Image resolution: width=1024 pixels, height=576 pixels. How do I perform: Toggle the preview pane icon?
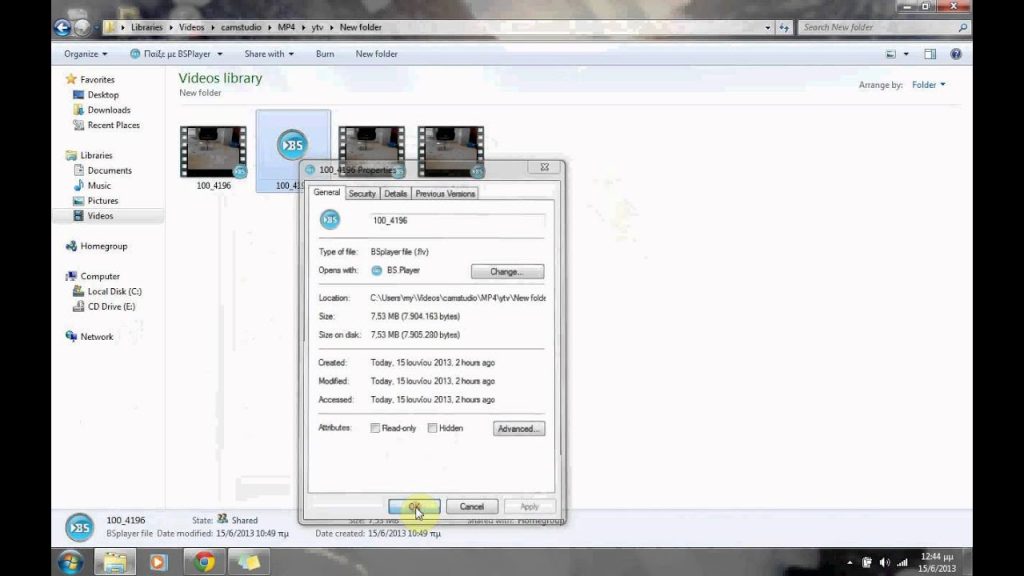point(930,54)
